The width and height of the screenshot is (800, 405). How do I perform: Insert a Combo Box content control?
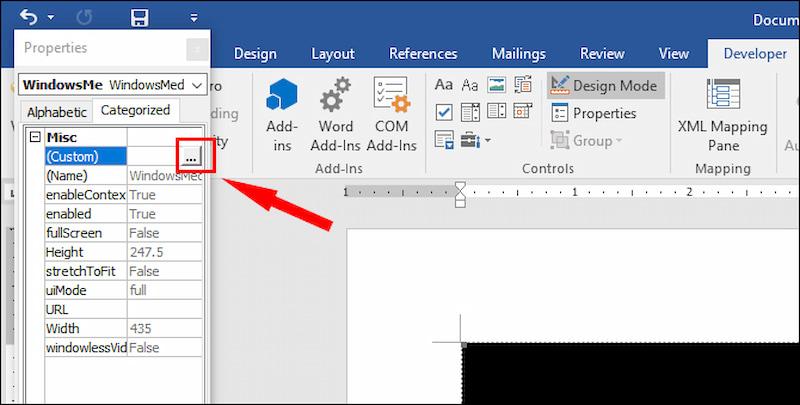click(470, 112)
